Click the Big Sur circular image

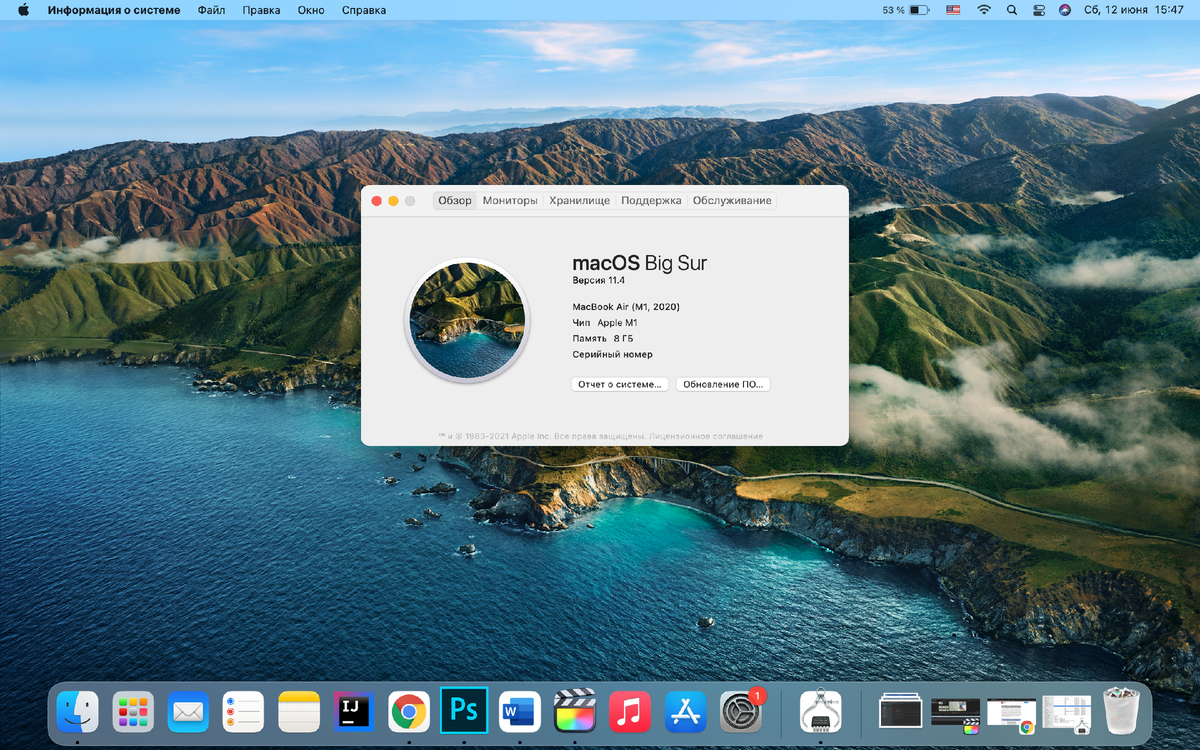(467, 320)
